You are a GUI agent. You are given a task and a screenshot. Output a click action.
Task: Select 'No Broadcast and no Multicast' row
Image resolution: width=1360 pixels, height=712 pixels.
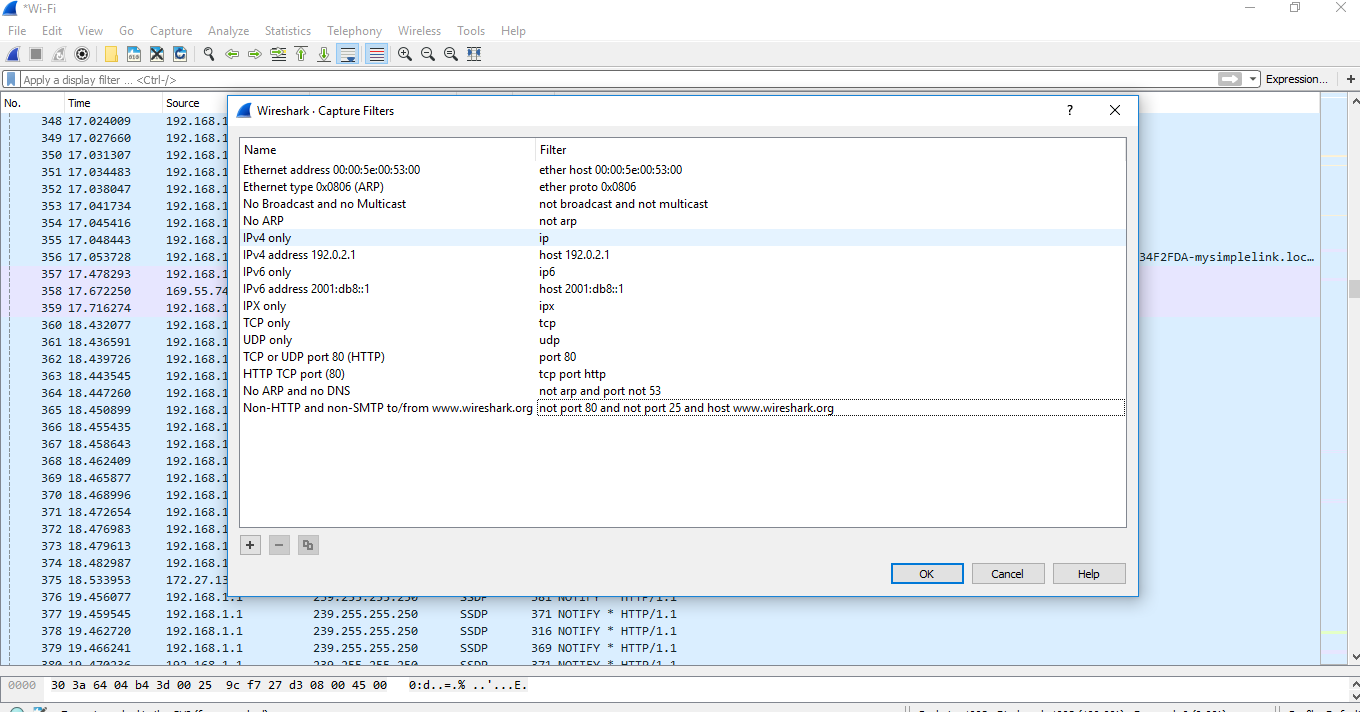[x=682, y=204]
